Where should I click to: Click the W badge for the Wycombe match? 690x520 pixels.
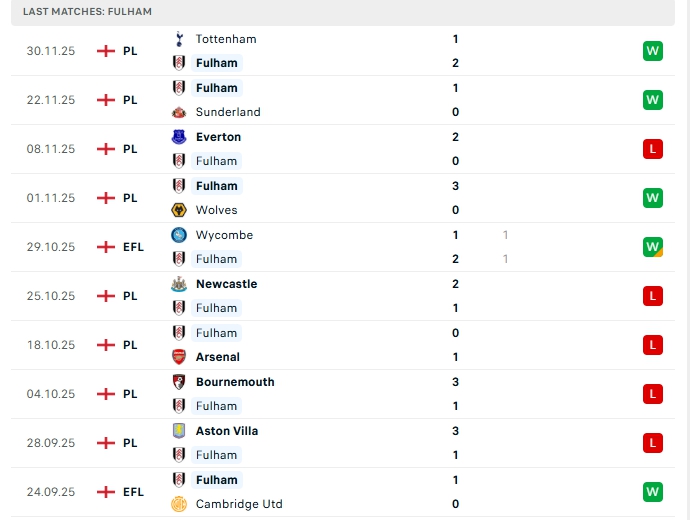(653, 247)
